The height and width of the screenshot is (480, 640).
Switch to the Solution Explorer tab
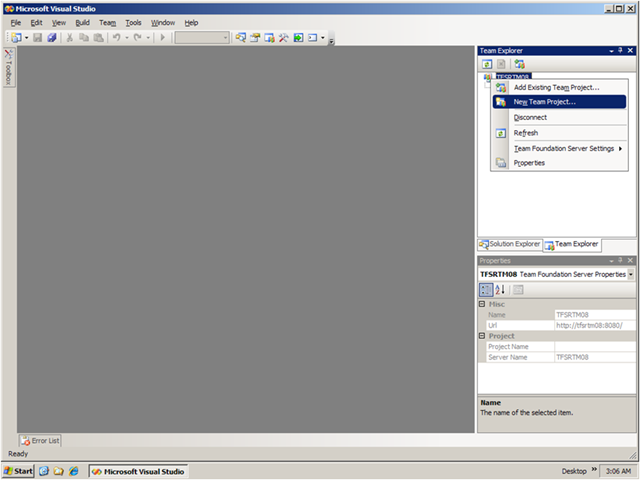(510, 244)
